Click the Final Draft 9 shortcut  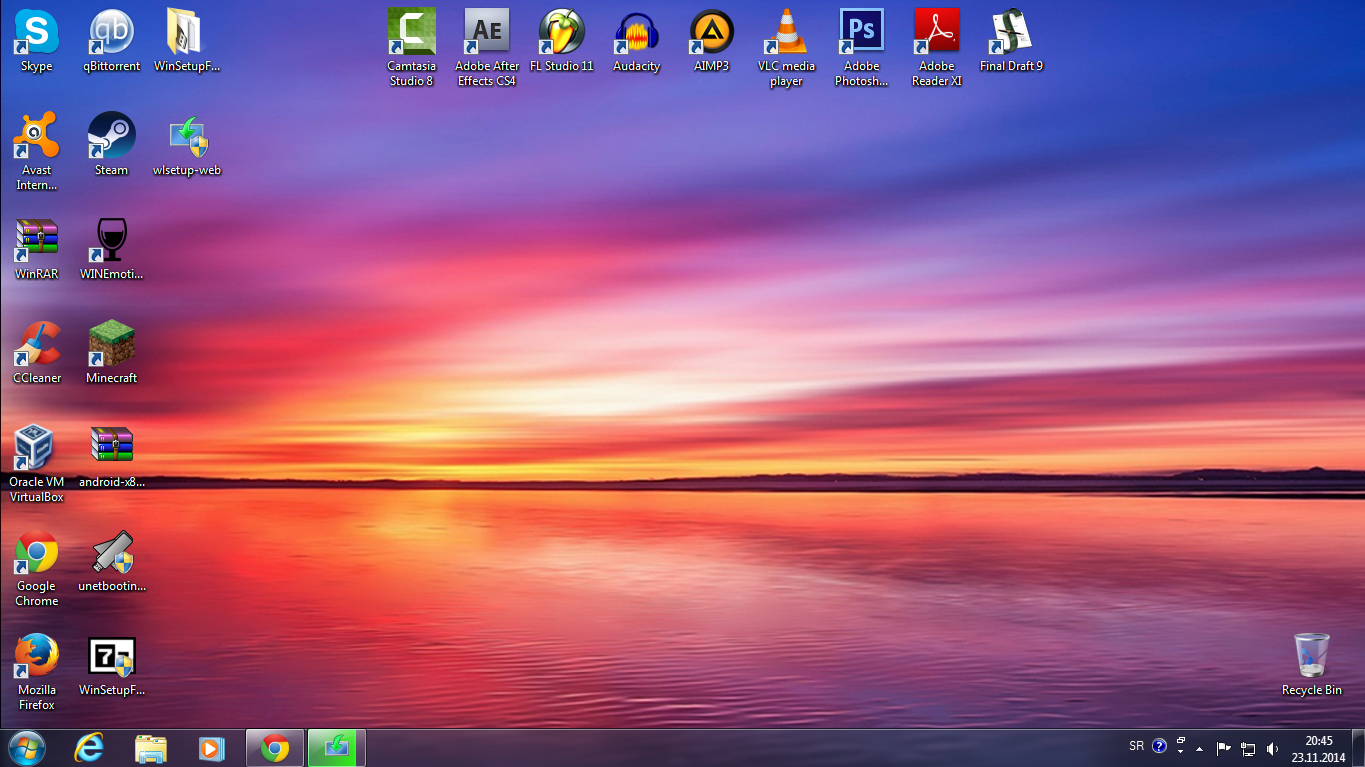[1011, 40]
